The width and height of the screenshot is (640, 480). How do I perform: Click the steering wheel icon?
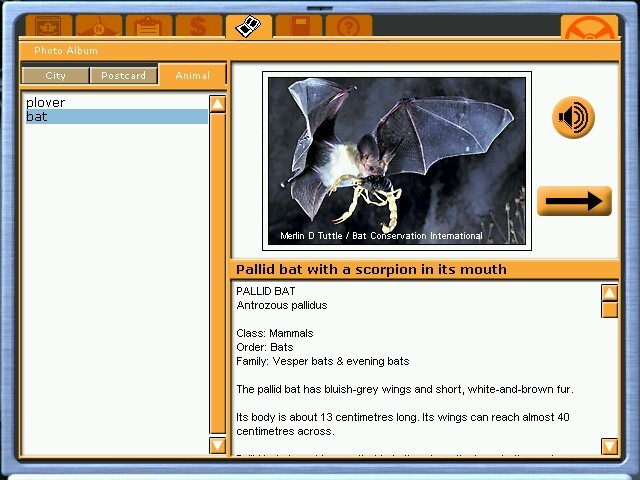tap(589, 27)
